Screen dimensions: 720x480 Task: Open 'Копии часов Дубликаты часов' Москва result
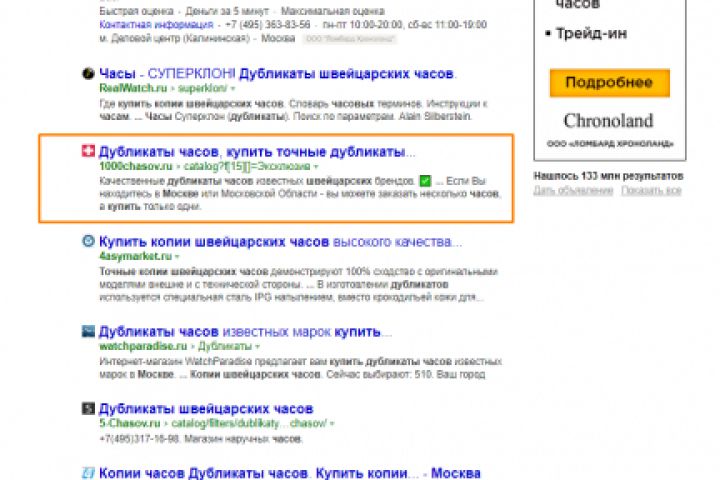click(290, 473)
